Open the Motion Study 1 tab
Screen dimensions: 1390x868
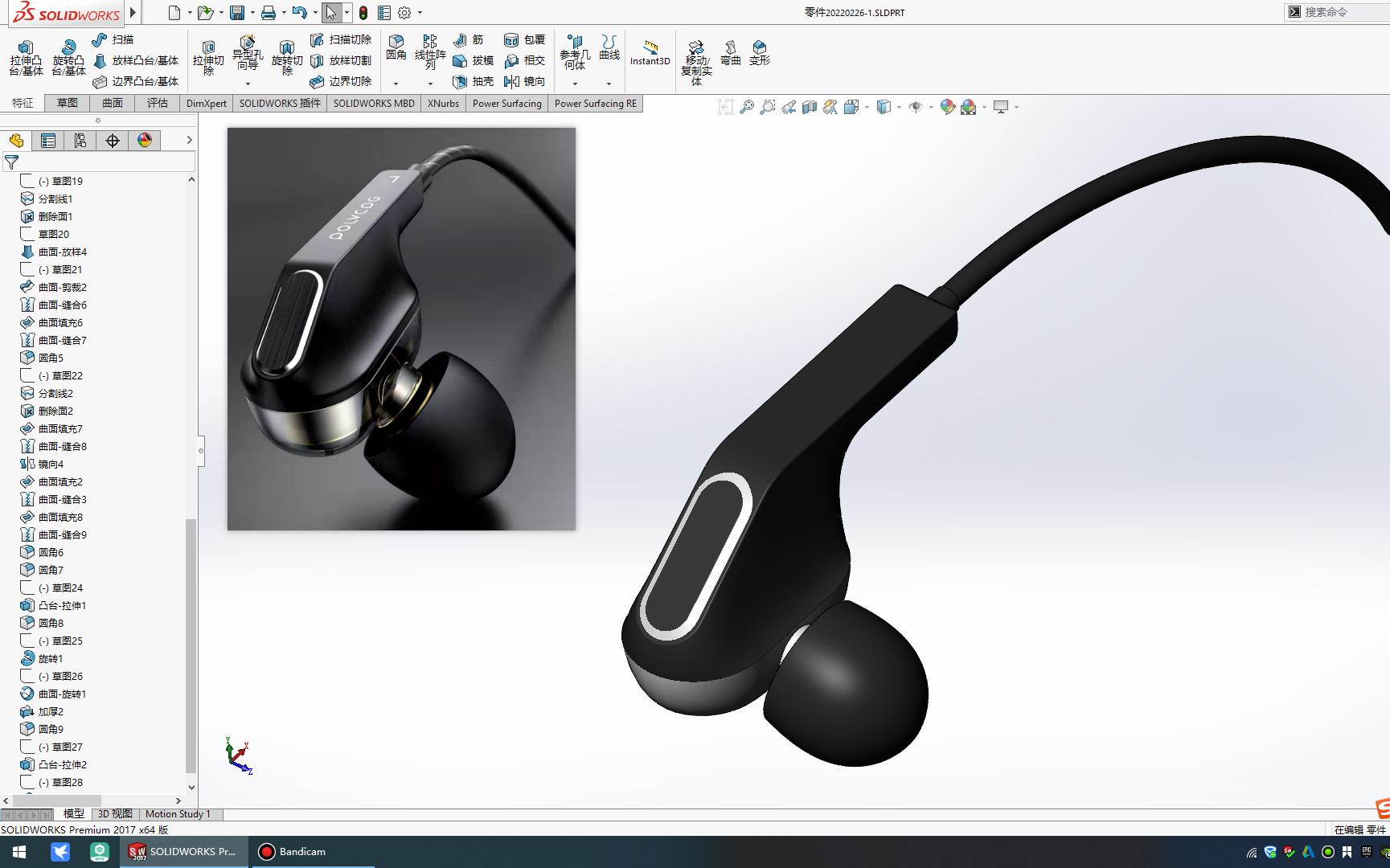pos(178,814)
